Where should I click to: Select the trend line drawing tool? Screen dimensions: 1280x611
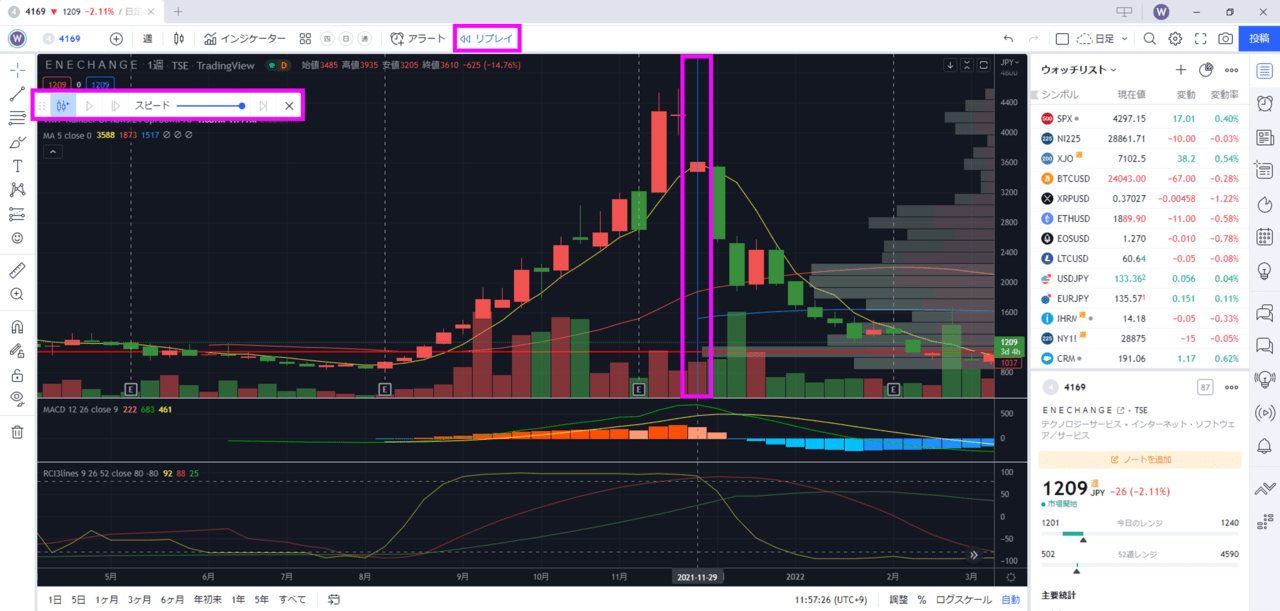point(17,94)
